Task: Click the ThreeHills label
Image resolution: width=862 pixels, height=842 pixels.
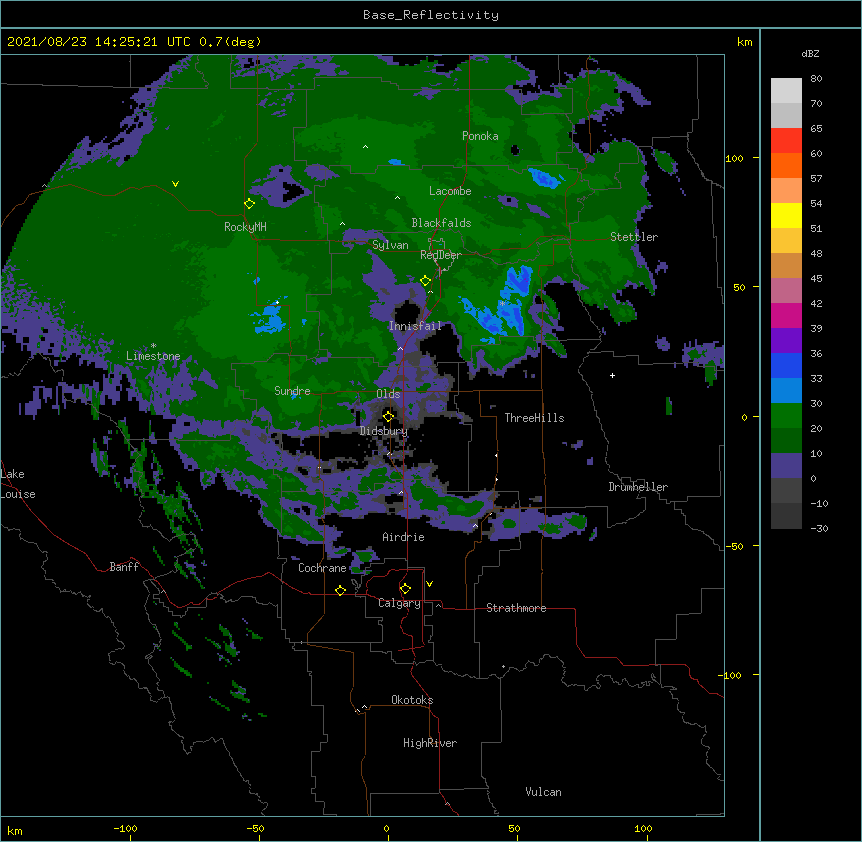Action: (534, 418)
